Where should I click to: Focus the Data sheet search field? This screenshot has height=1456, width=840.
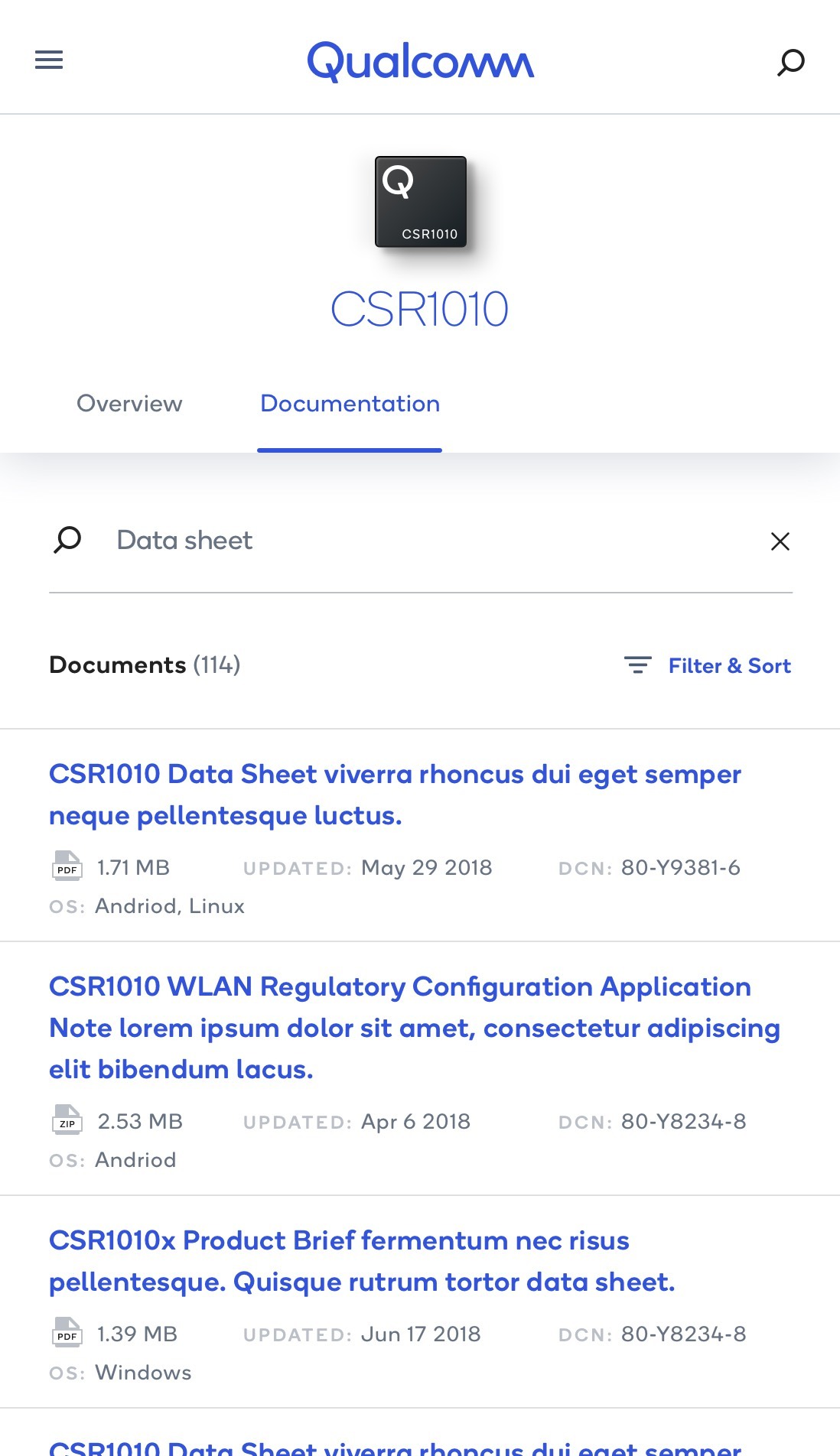coord(428,540)
